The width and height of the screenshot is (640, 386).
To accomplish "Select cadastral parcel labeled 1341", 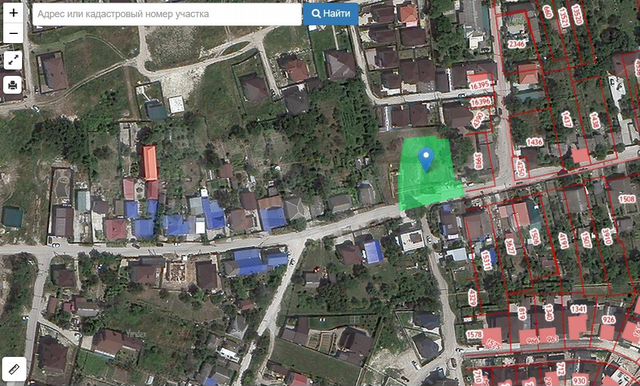I will pos(578,309).
